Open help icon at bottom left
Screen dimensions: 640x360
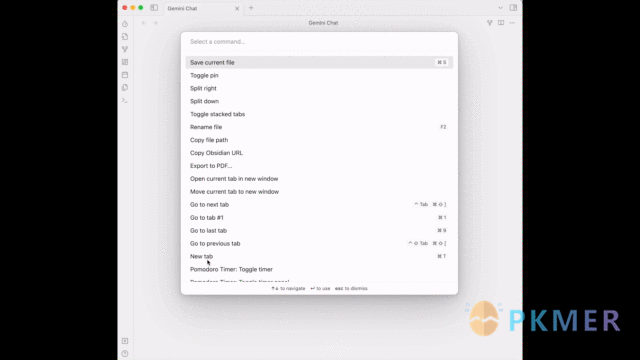[x=125, y=353]
